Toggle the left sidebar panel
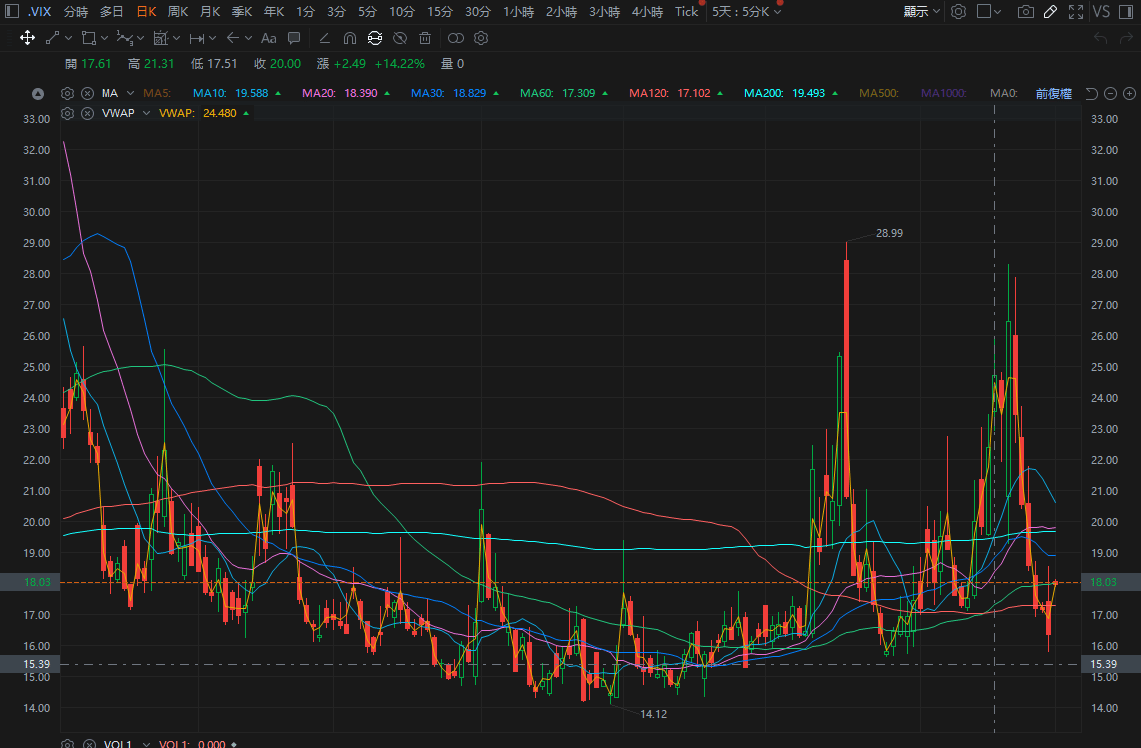Viewport: 1141px width, 748px height. coord(10,12)
